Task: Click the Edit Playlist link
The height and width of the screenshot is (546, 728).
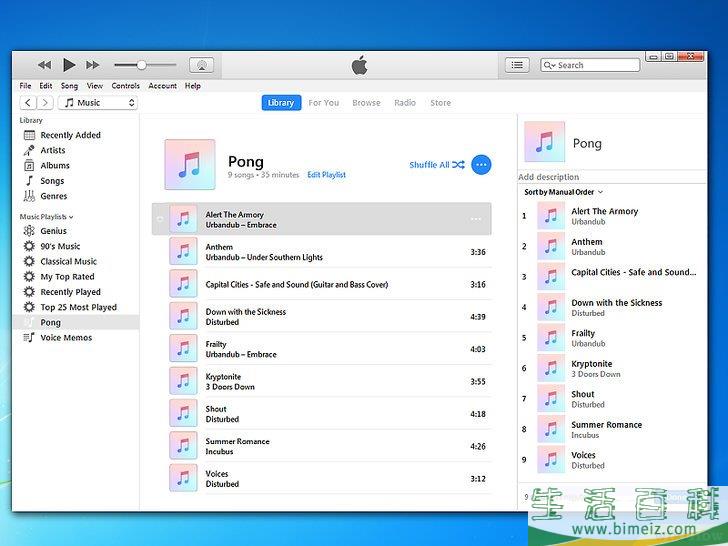Action: tap(326, 175)
